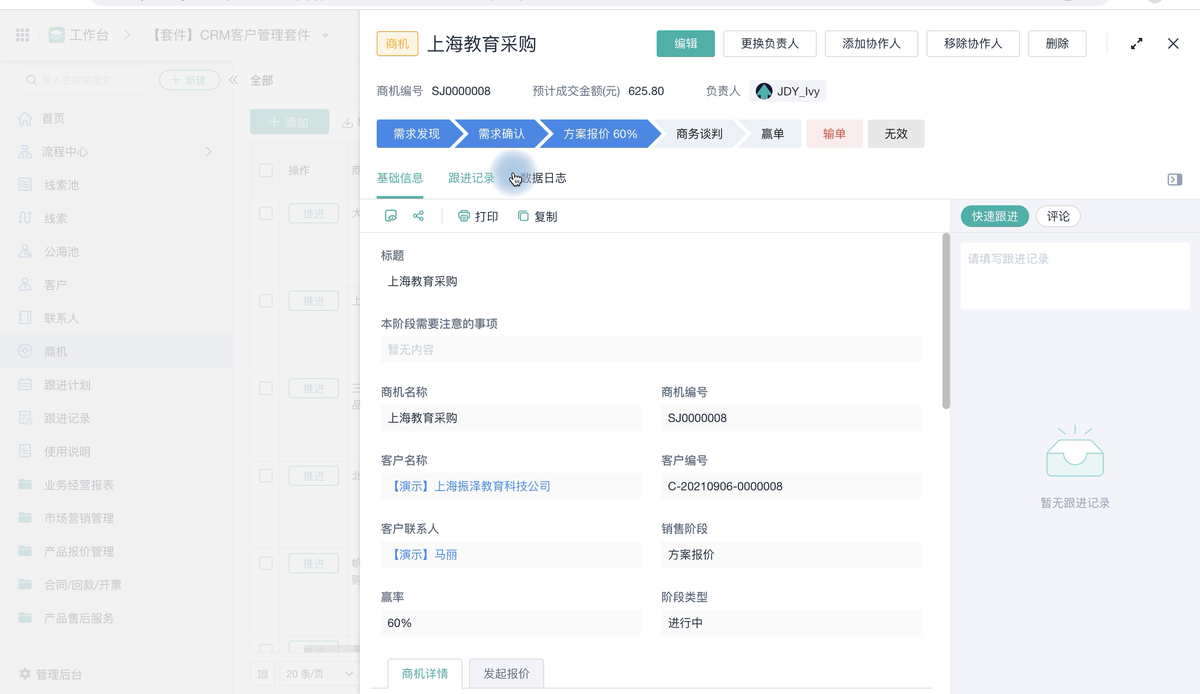Click the share icon in detail toolbar
1200x694 pixels.
[418, 216]
